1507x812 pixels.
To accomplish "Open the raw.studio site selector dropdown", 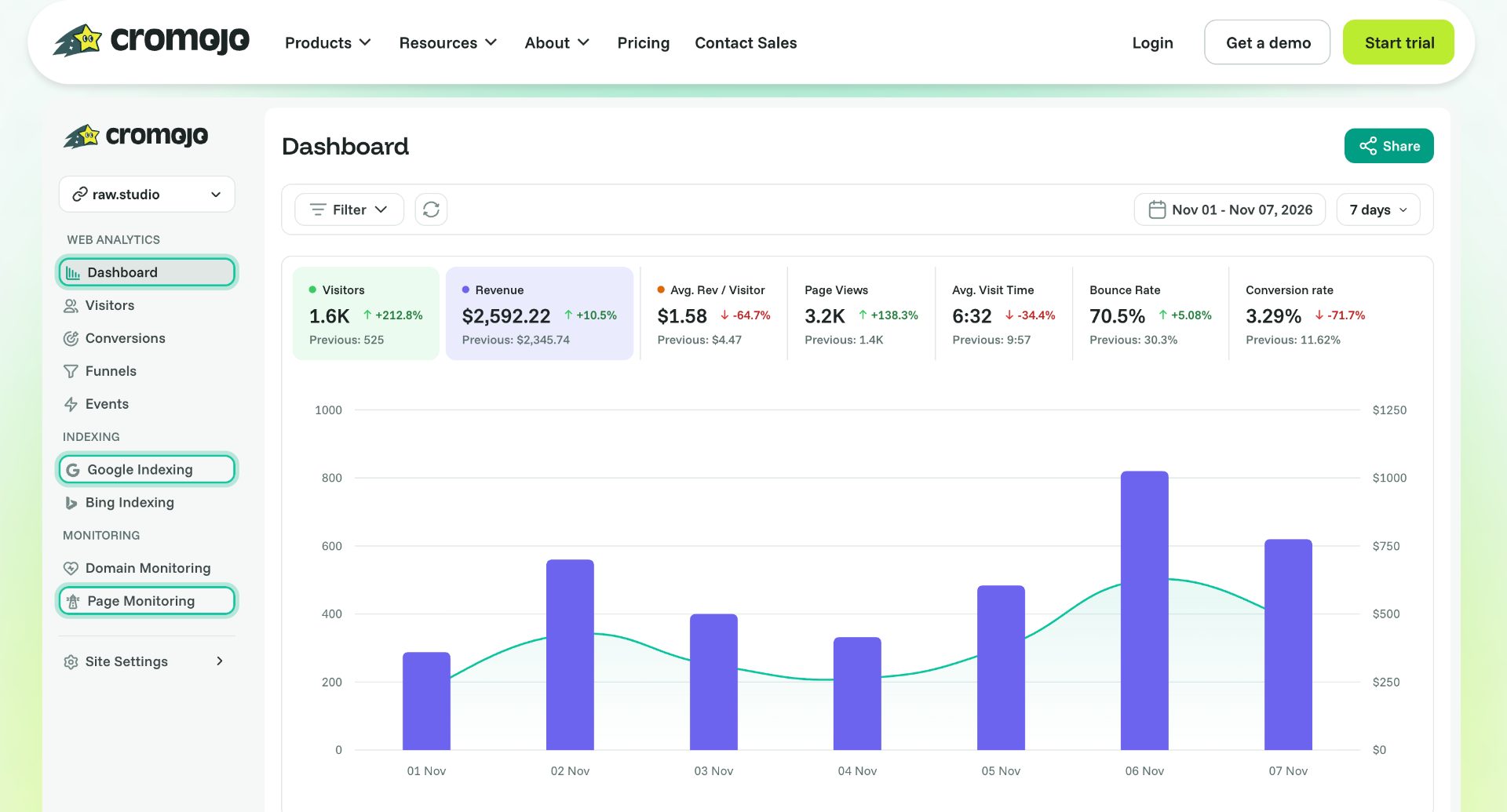I will click(x=147, y=195).
